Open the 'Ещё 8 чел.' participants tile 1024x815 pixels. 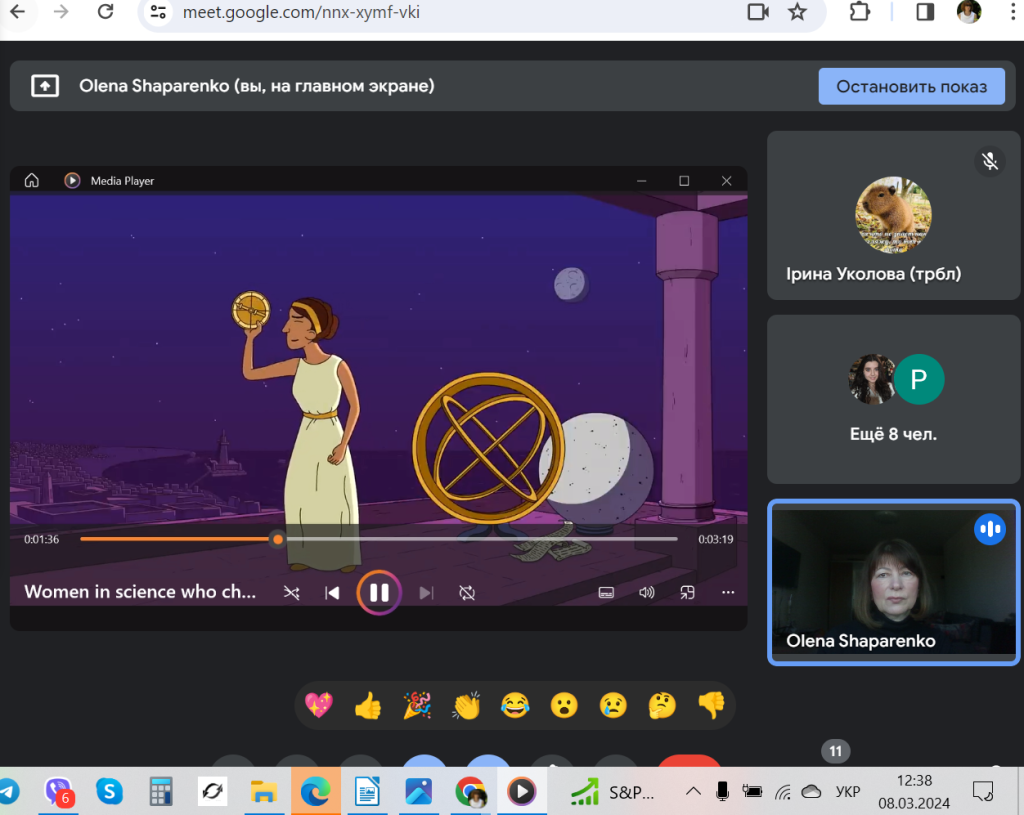pos(893,399)
